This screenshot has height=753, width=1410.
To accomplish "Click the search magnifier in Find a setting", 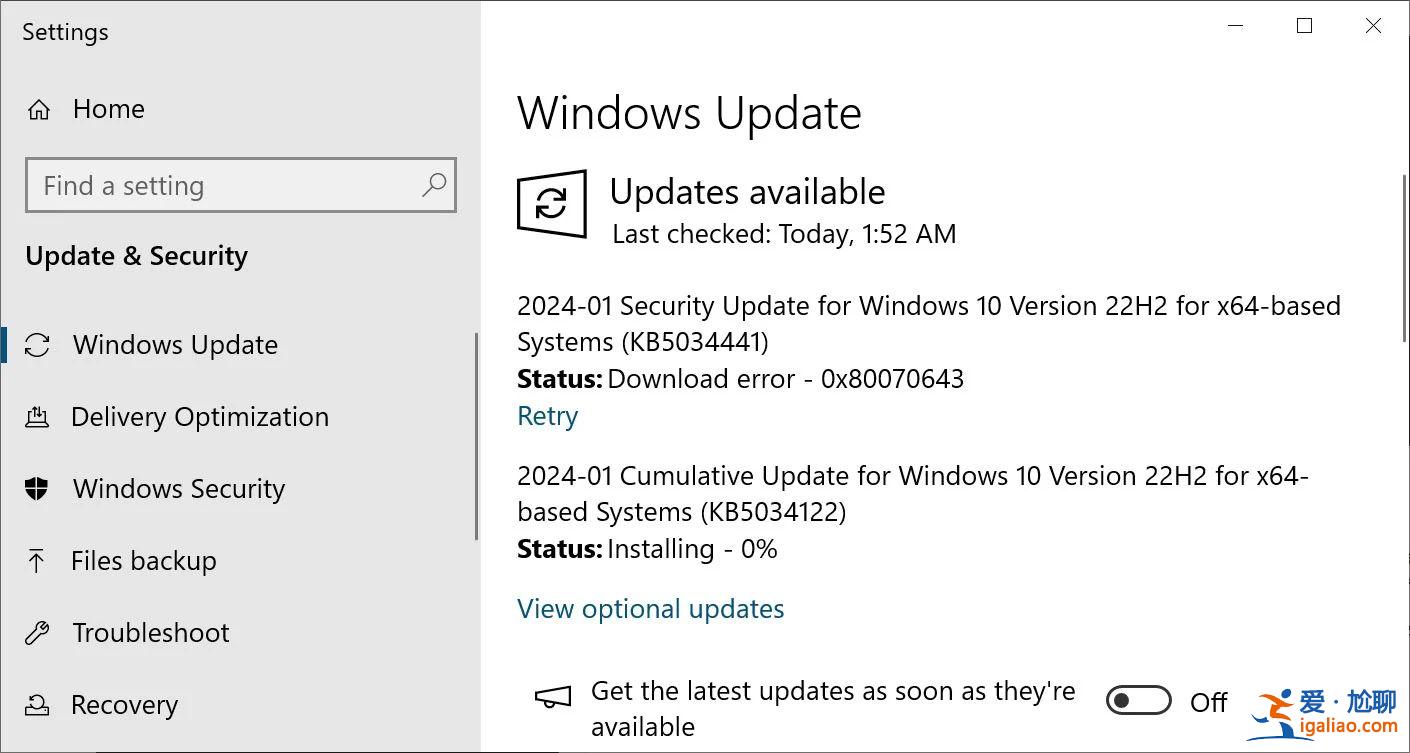I will click(435, 186).
